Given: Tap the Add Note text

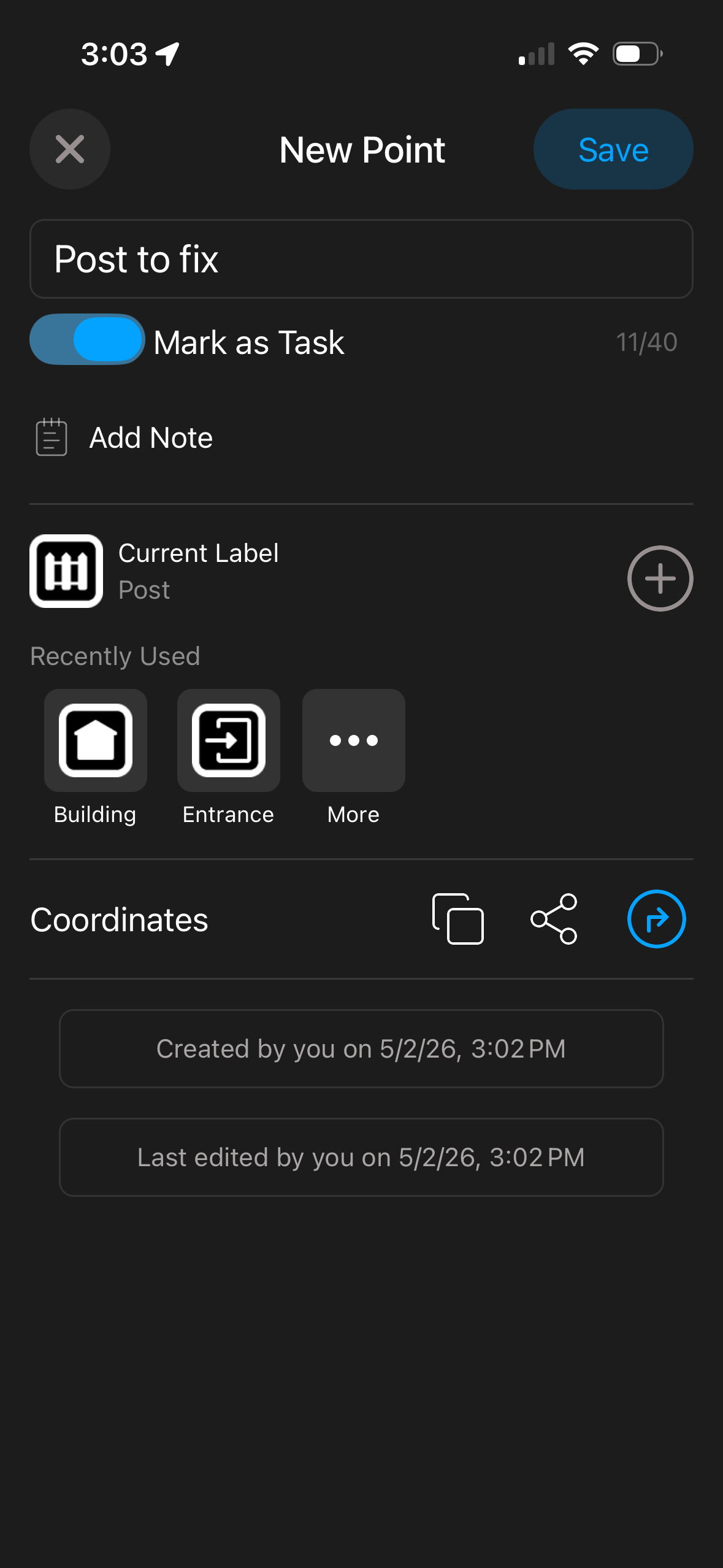Looking at the screenshot, I should [151, 438].
